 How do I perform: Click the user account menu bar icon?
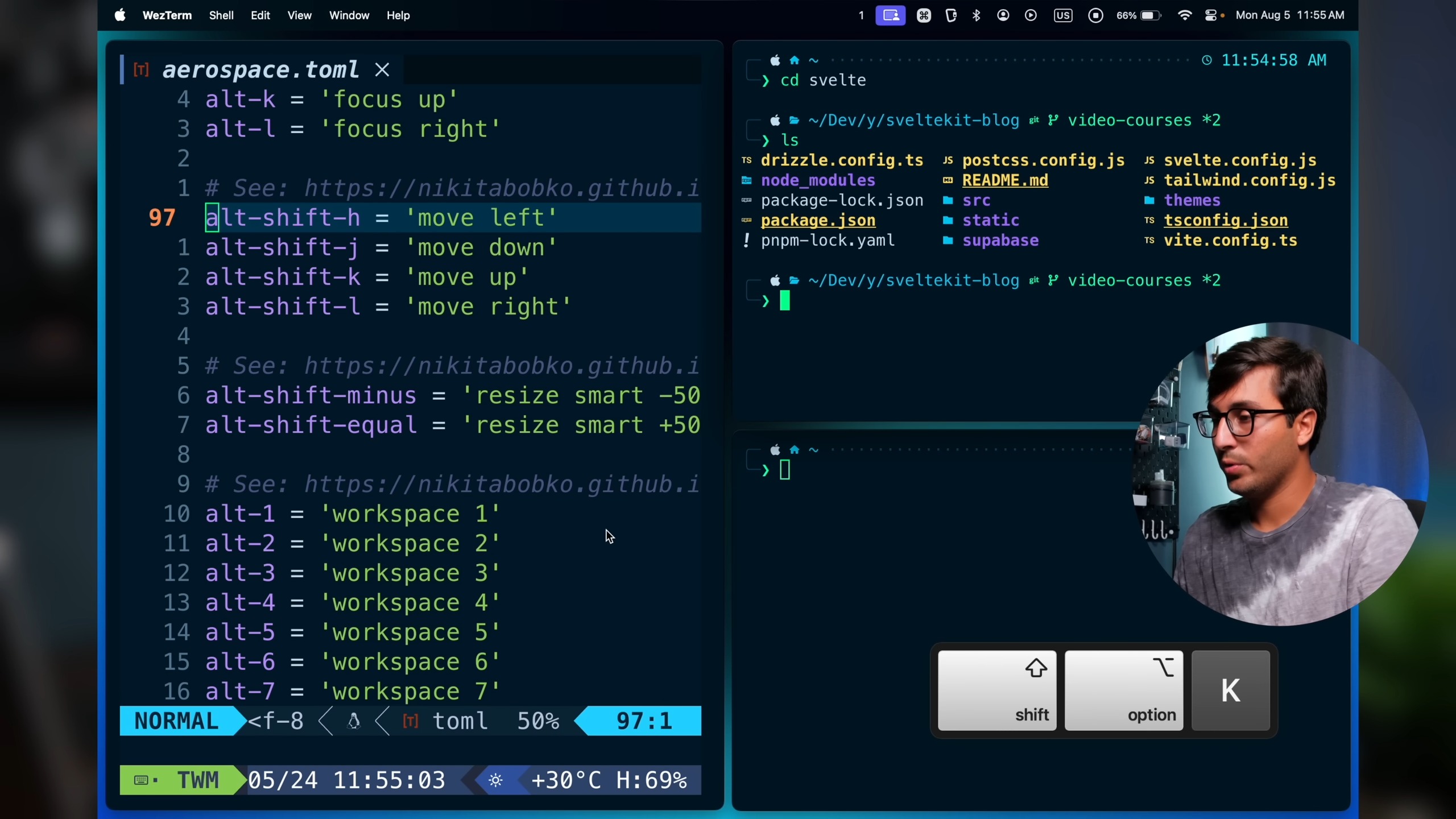[1003, 15]
